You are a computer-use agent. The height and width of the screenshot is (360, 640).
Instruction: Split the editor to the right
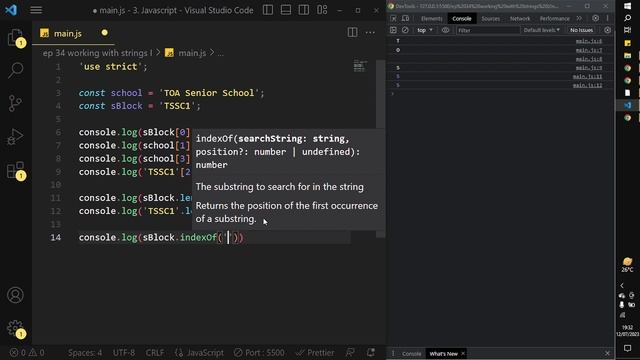point(352,32)
